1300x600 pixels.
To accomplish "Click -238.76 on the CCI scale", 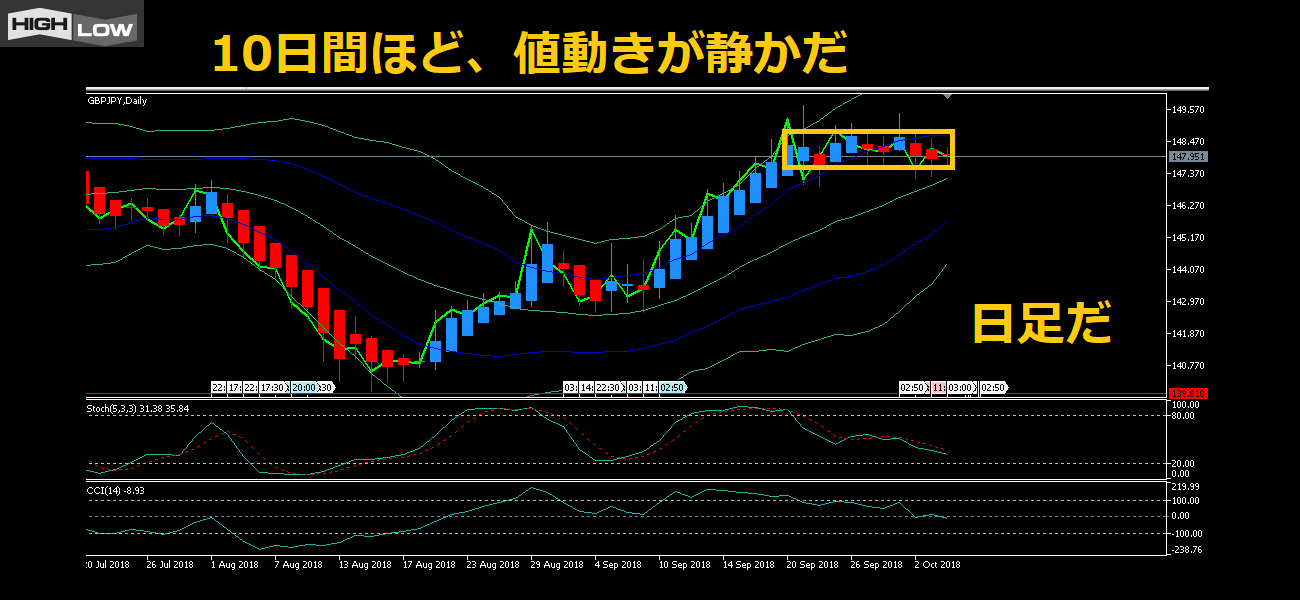I will click(x=1185, y=550).
